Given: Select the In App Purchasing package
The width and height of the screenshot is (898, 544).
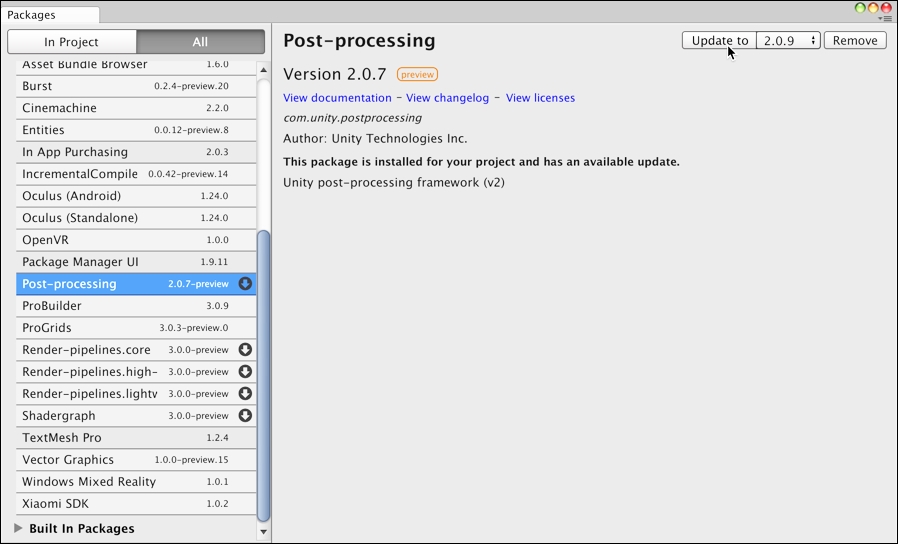Looking at the screenshot, I should click(136, 152).
